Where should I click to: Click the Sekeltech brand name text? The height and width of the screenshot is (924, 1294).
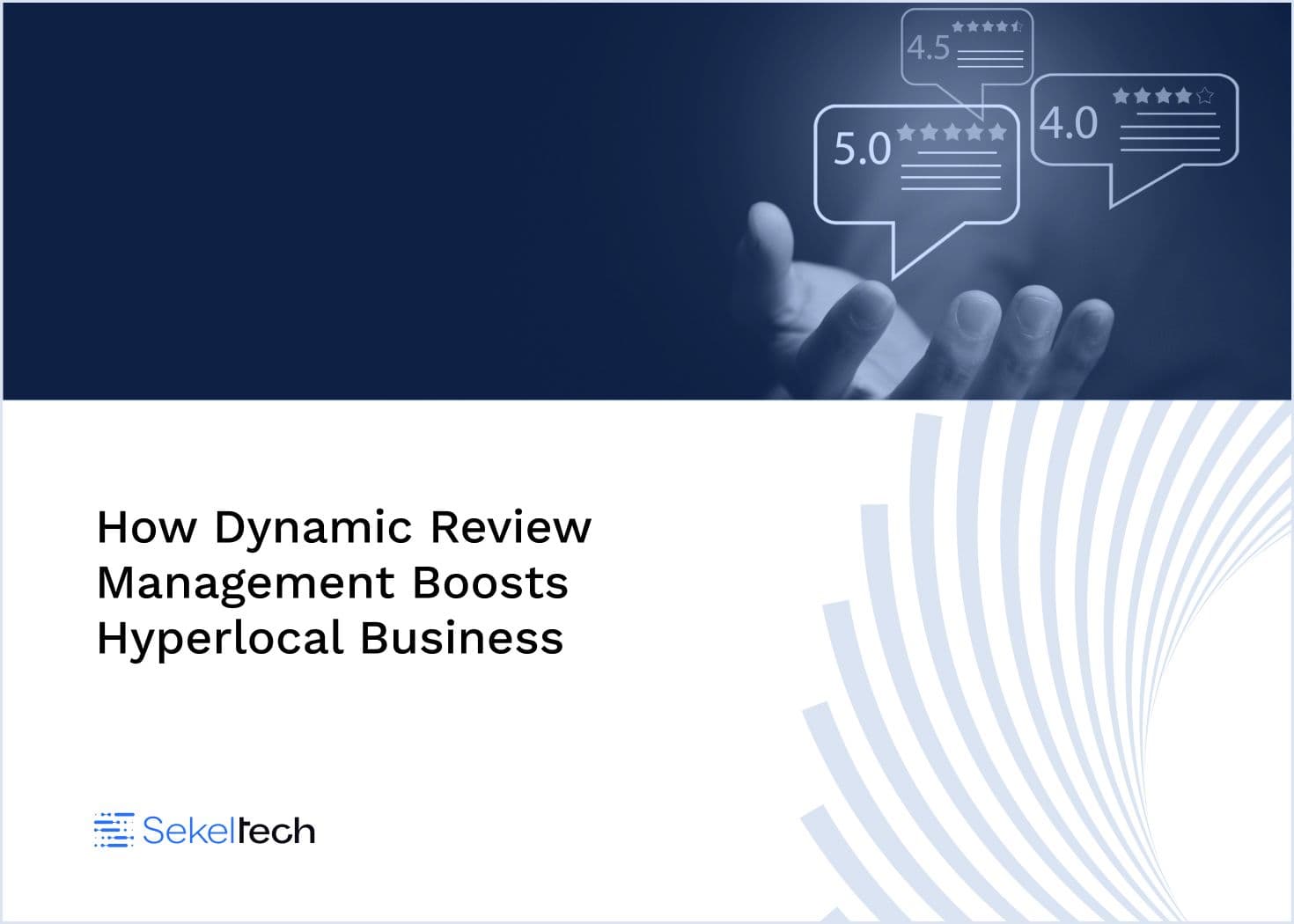click(x=228, y=831)
